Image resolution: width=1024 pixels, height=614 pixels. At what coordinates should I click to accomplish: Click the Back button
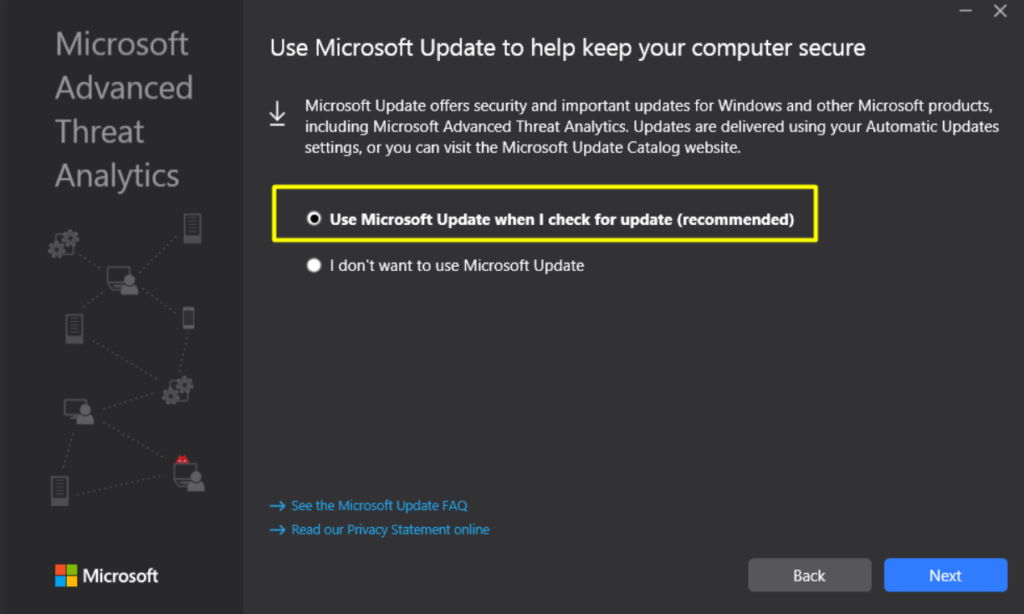pyautogui.click(x=809, y=575)
